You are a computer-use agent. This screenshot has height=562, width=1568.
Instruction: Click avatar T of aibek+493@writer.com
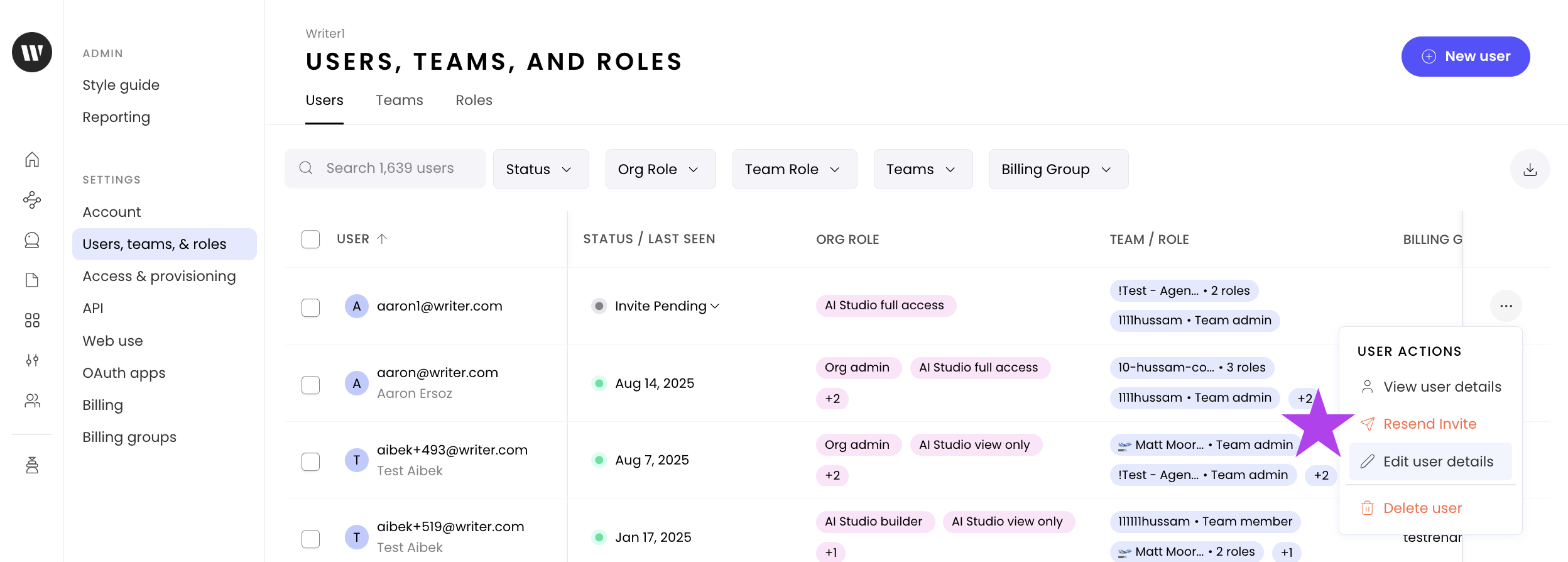357,460
